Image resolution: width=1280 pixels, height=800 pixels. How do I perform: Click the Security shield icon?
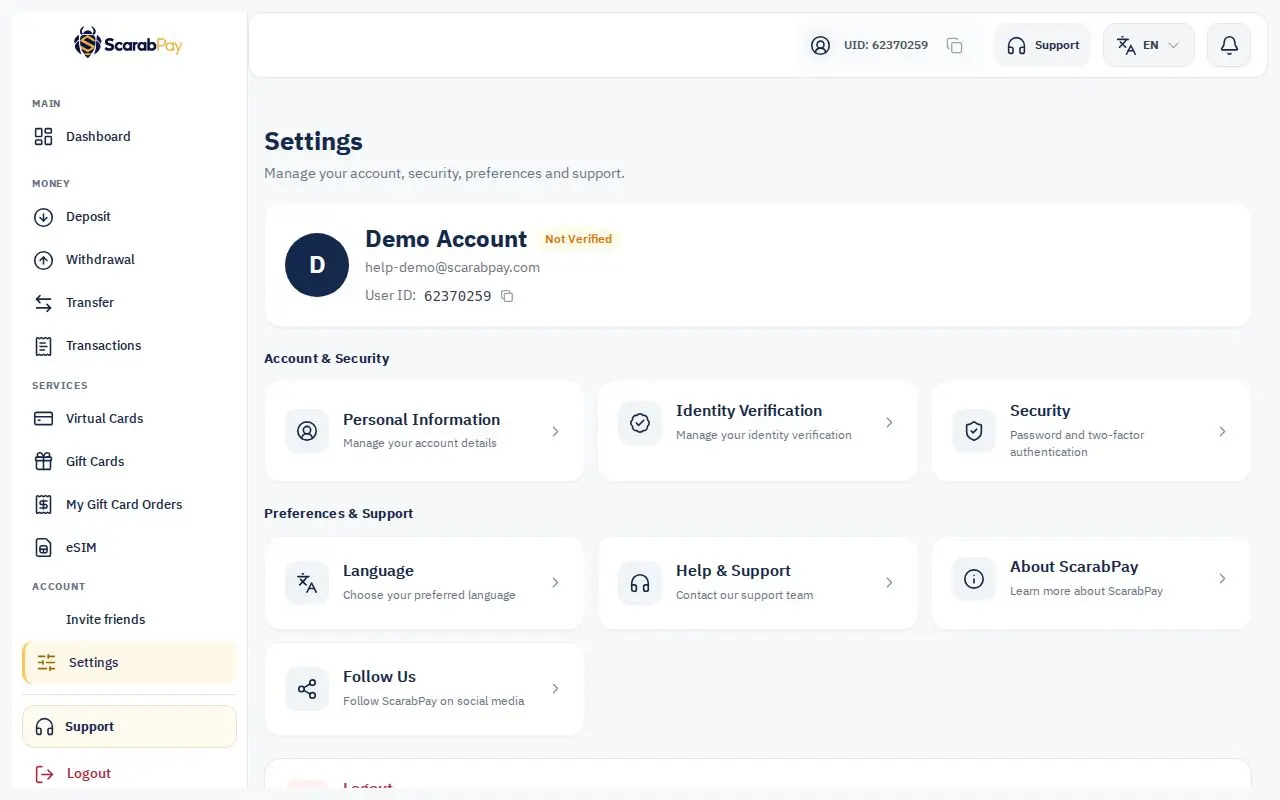pos(974,431)
